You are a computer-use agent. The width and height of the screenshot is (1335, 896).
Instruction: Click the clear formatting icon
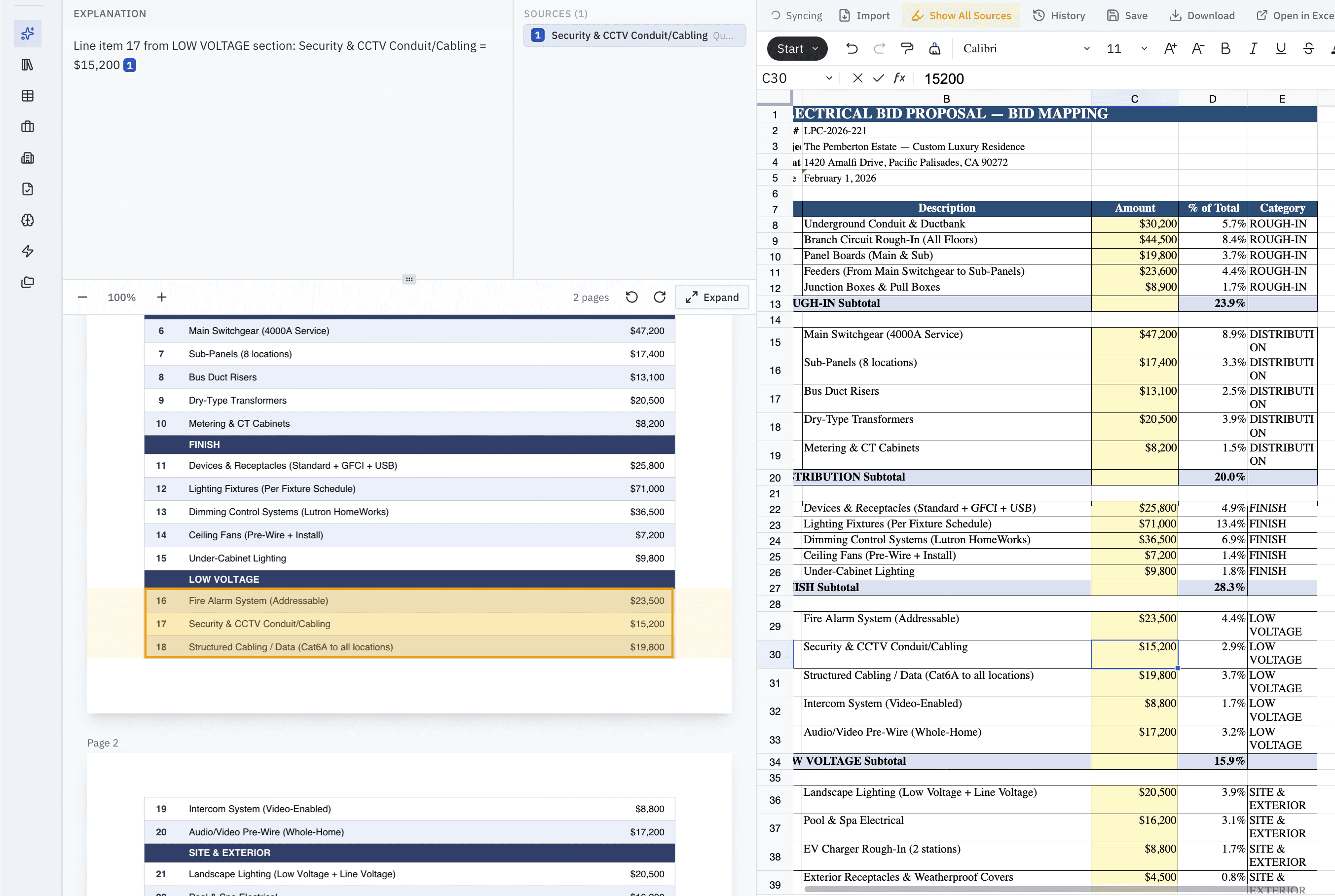(x=934, y=48)
